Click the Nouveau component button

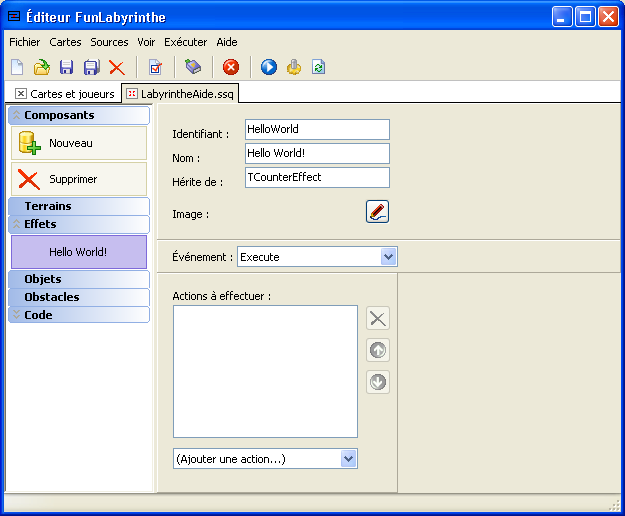click(79, 143)
